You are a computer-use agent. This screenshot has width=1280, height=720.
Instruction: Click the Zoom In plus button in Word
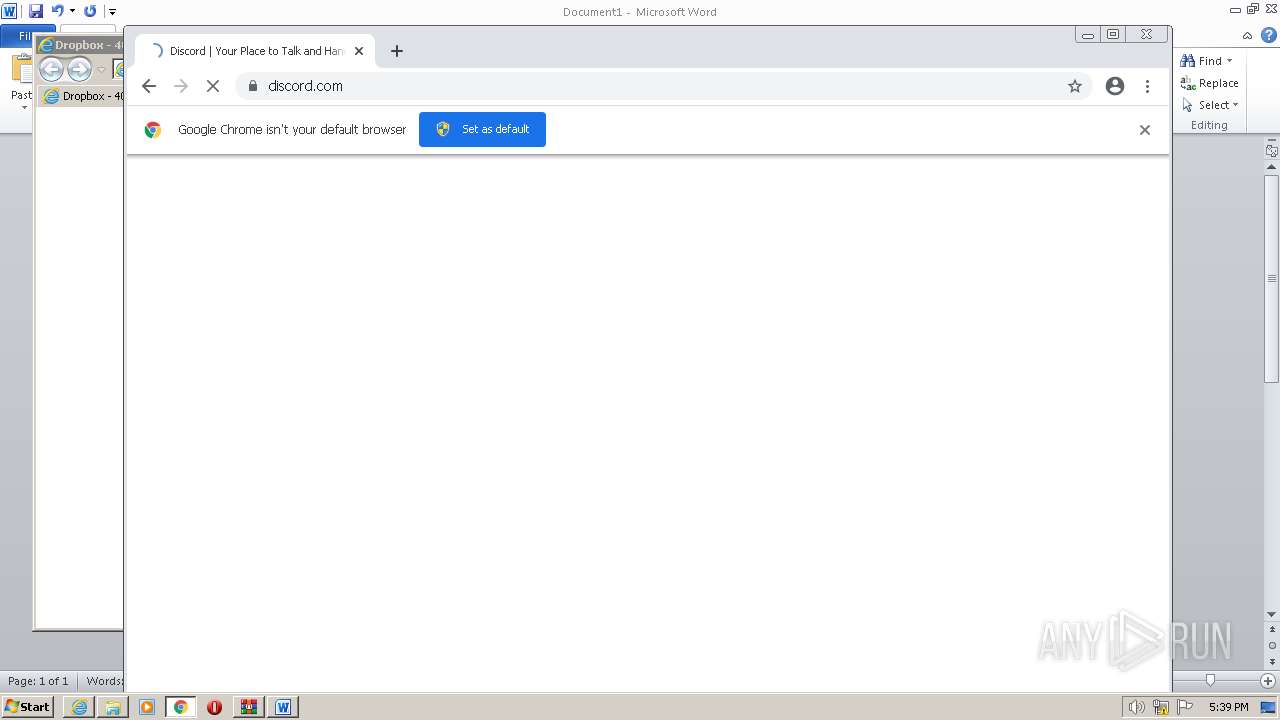tap(1268, 681)
